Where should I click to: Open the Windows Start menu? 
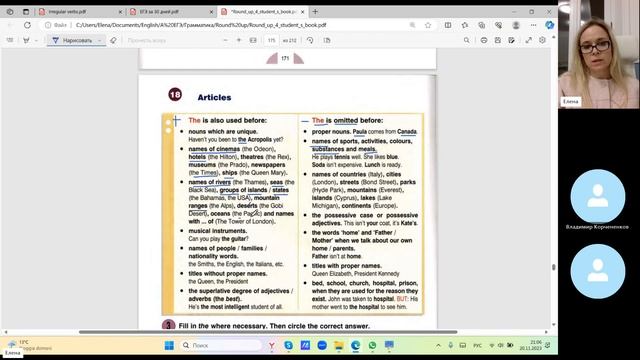[169, 345]
